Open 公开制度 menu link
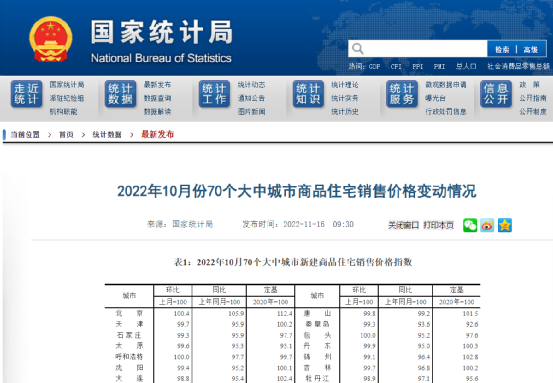 pos(533,111)
